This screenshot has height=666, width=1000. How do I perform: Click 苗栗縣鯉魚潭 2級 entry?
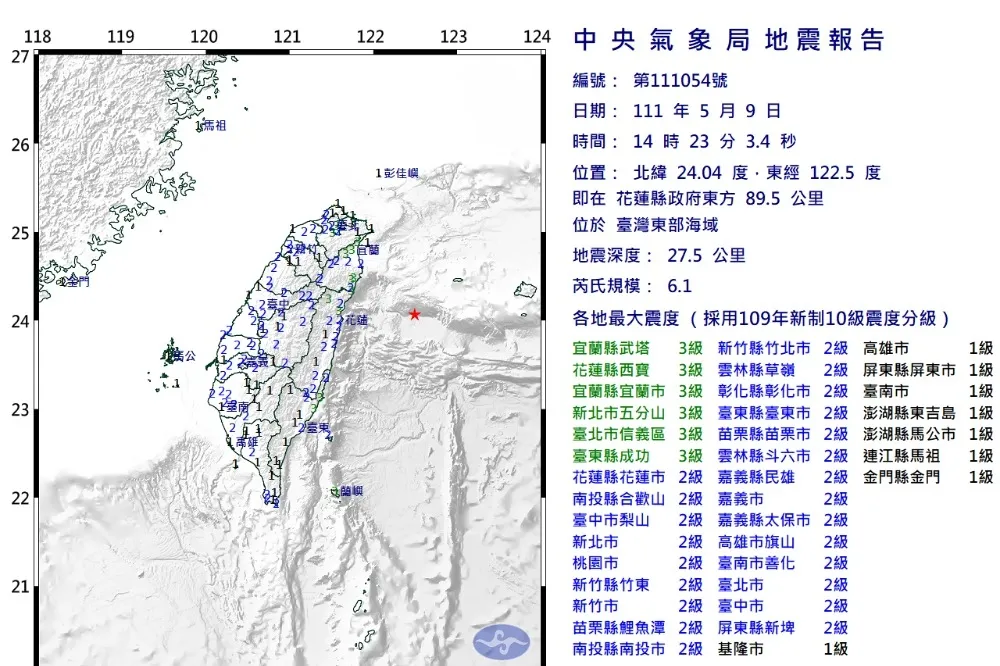click(x=637, y=628)
